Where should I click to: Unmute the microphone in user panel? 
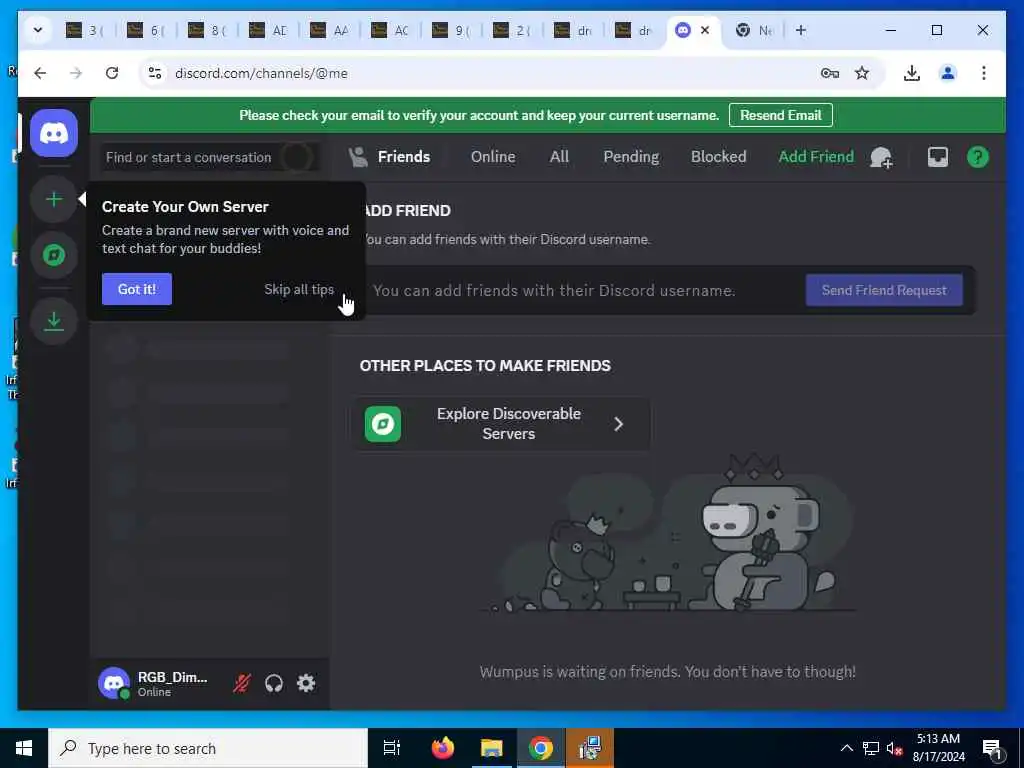pos(242,683)
